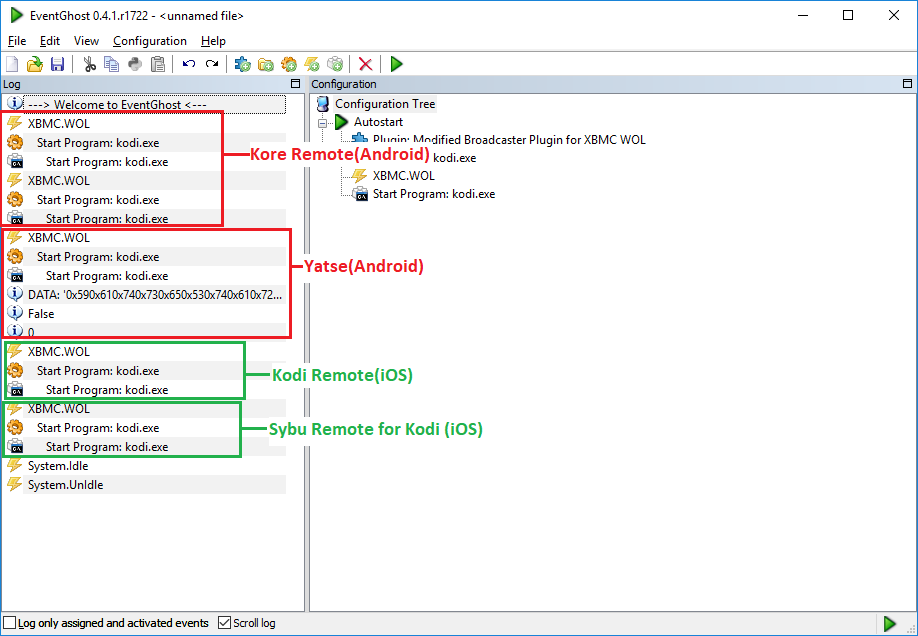Click the info icon beside the DATA entry
918x636 pixels.
point(15,294)
